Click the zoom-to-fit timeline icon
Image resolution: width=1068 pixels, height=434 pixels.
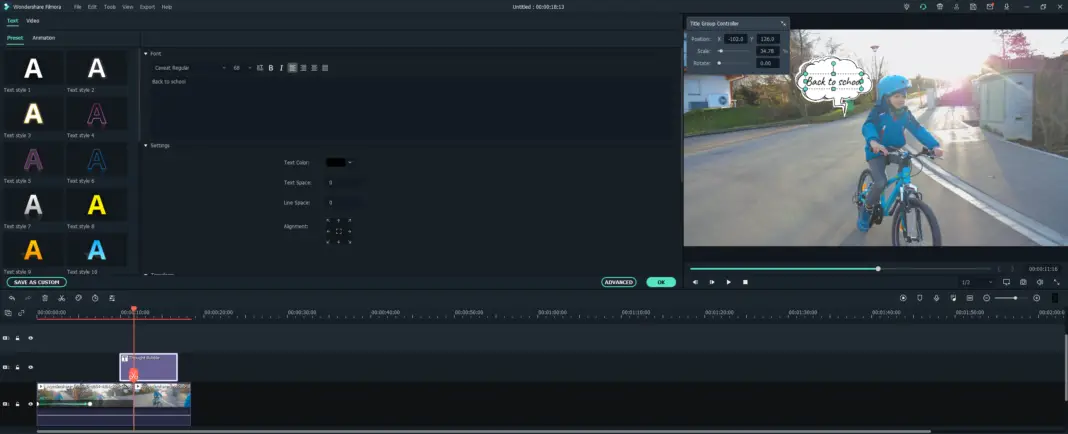coord(969,298)
